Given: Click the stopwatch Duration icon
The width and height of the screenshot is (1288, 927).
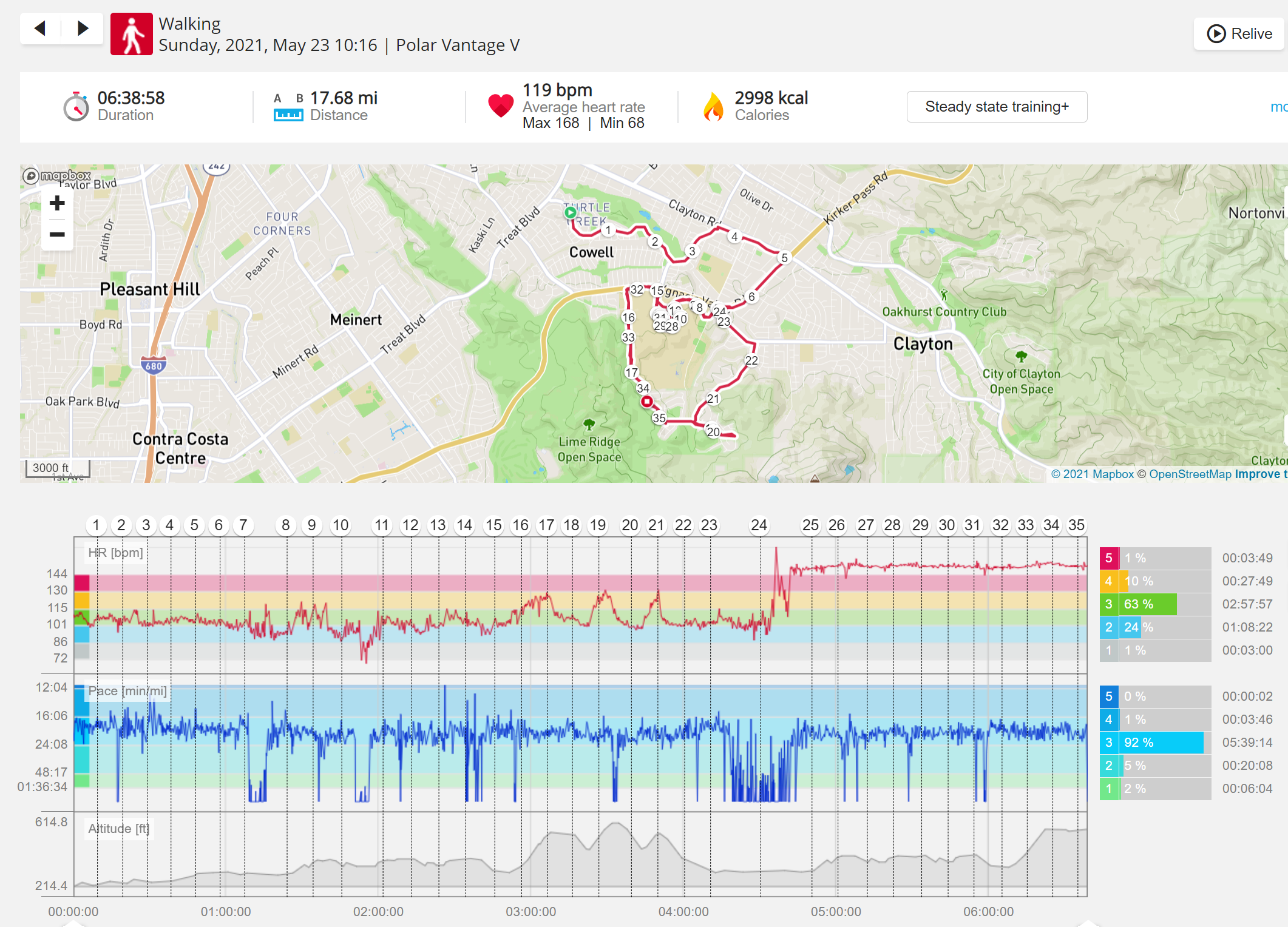Looking at the screenshot, I should 76,107.
